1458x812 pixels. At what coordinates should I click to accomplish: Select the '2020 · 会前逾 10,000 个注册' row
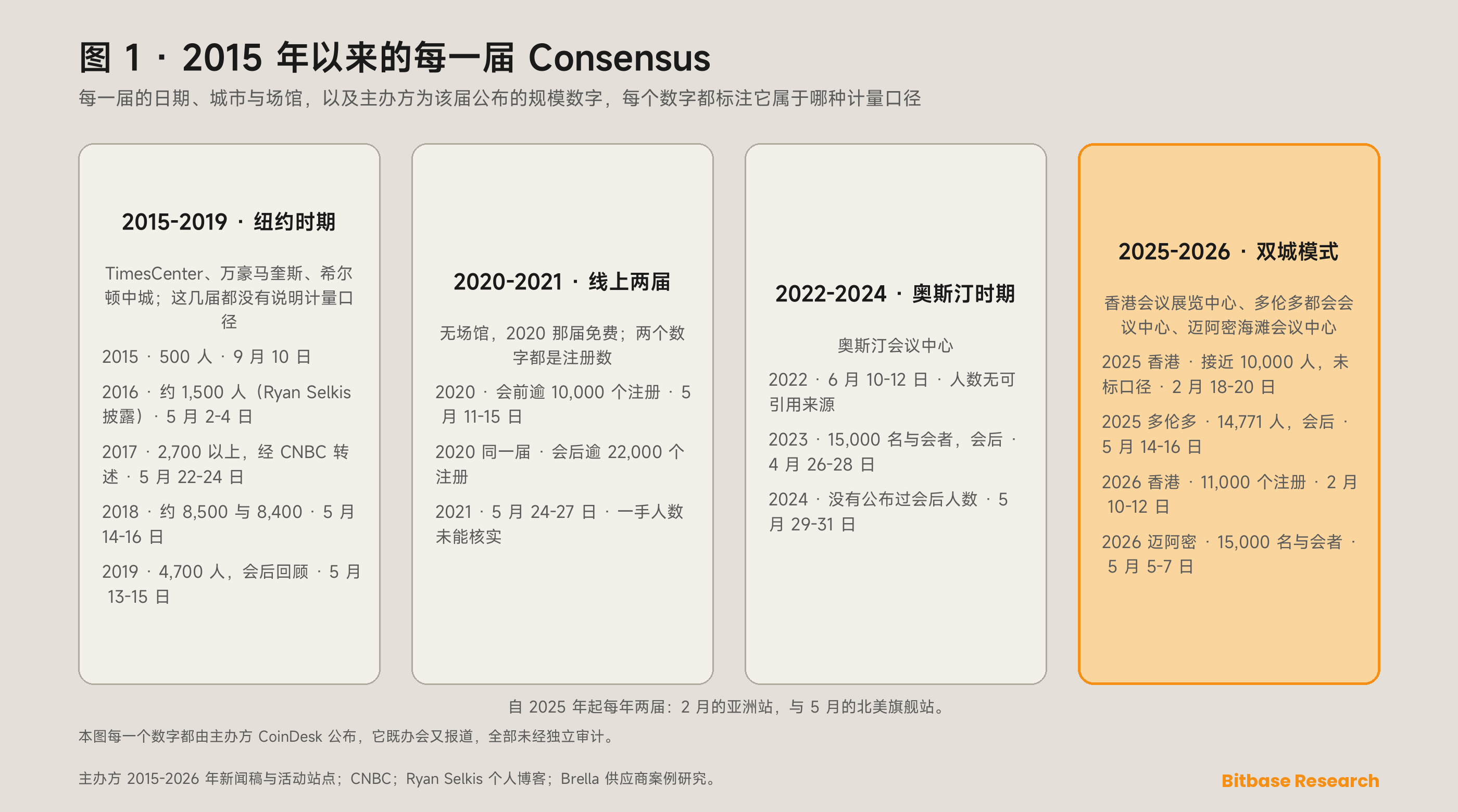563,404
